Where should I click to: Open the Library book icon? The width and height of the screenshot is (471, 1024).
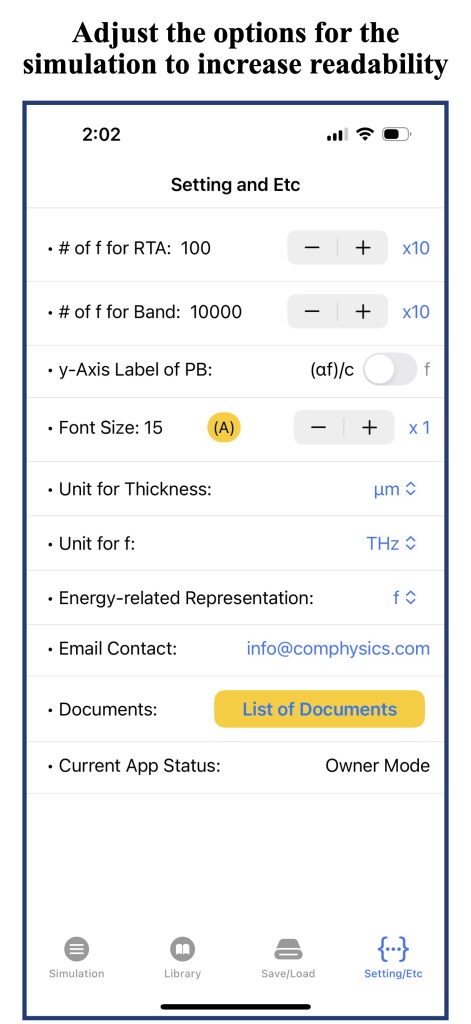pyautogui.click(x=182, y=948)
